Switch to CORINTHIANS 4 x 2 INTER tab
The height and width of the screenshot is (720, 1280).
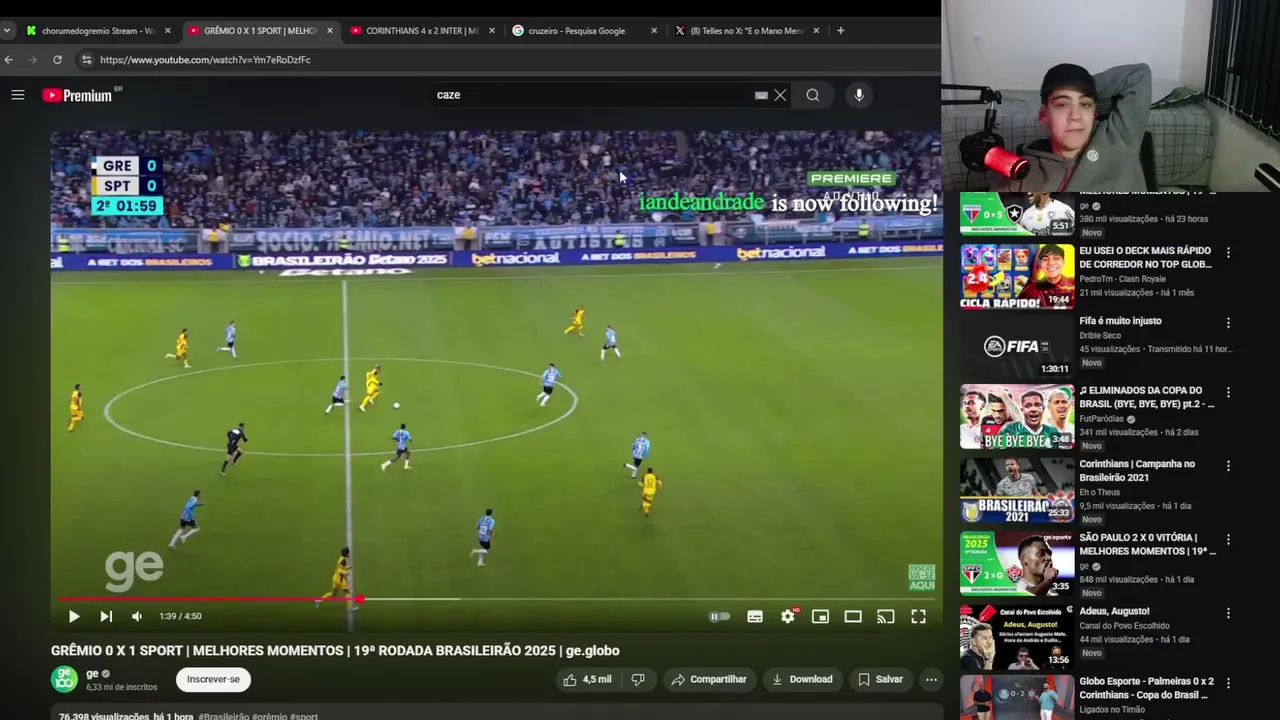(421, 31)
